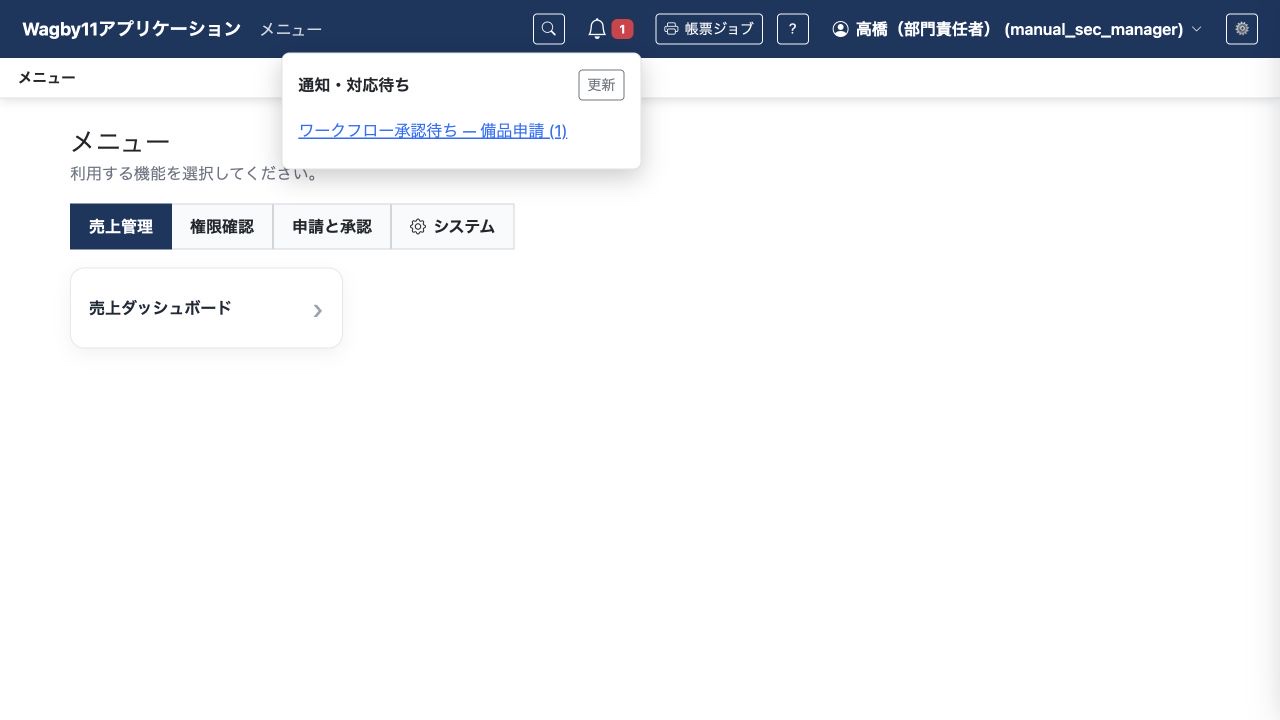Open the 売上ダッシュボード card
Image resolution: width=1280 pixels, height=720 pixels.
[x=206, y=308]
